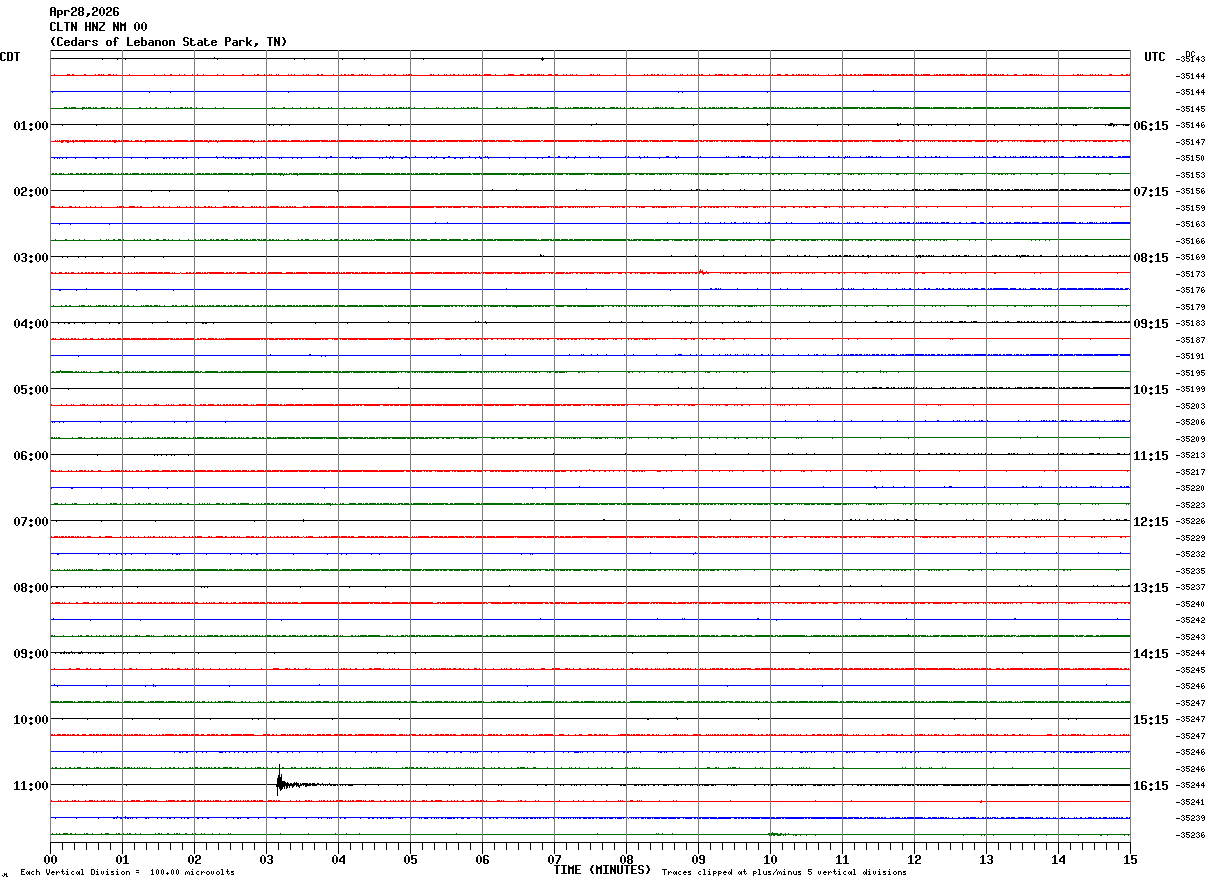The width and height of the screenshot is (1210, 886).
Task: Click the 08:15 UTC time label
Action: [1151, 258]
